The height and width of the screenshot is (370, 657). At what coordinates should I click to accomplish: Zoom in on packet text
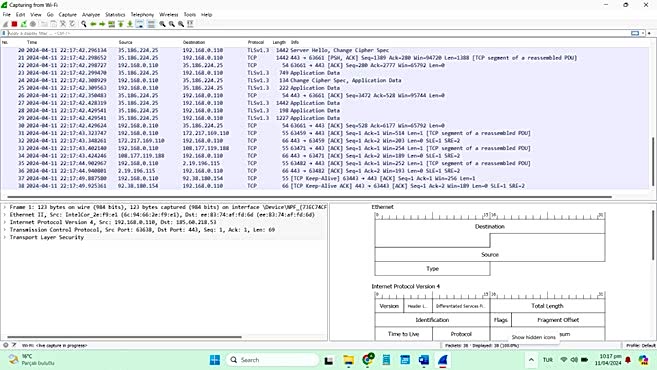click(162, 24)
